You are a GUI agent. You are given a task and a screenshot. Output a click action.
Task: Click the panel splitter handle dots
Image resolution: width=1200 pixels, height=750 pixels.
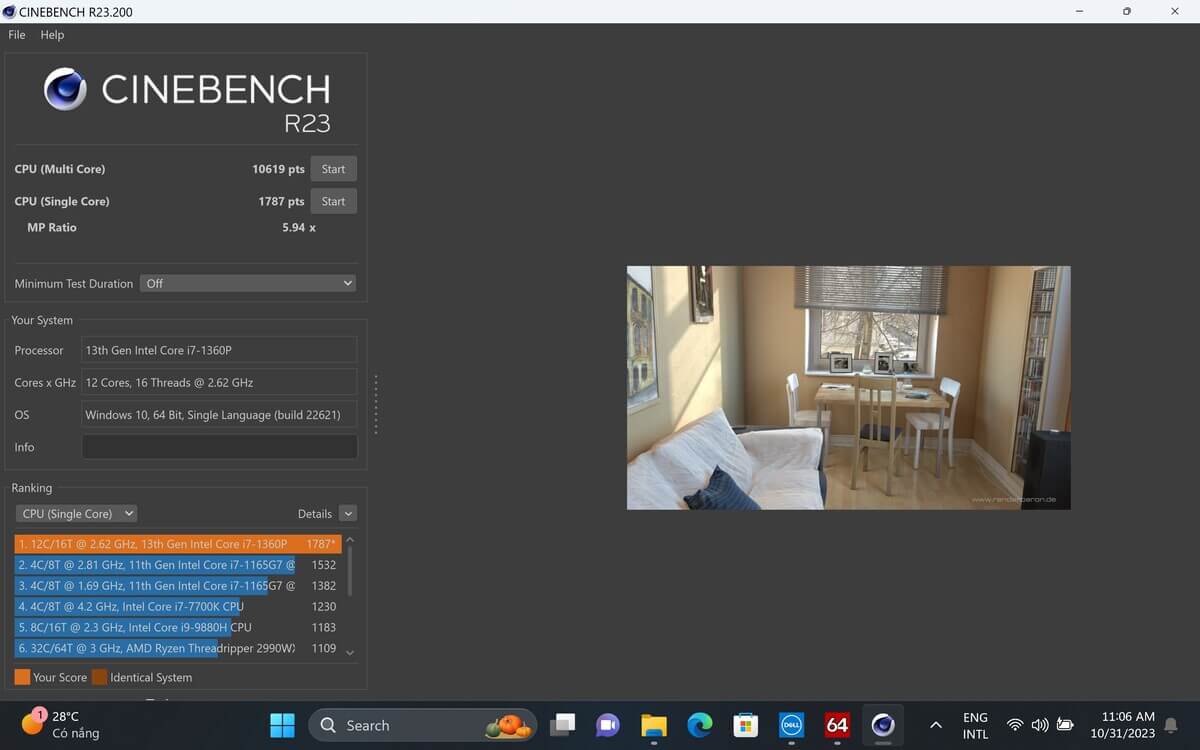pos(376,404)
